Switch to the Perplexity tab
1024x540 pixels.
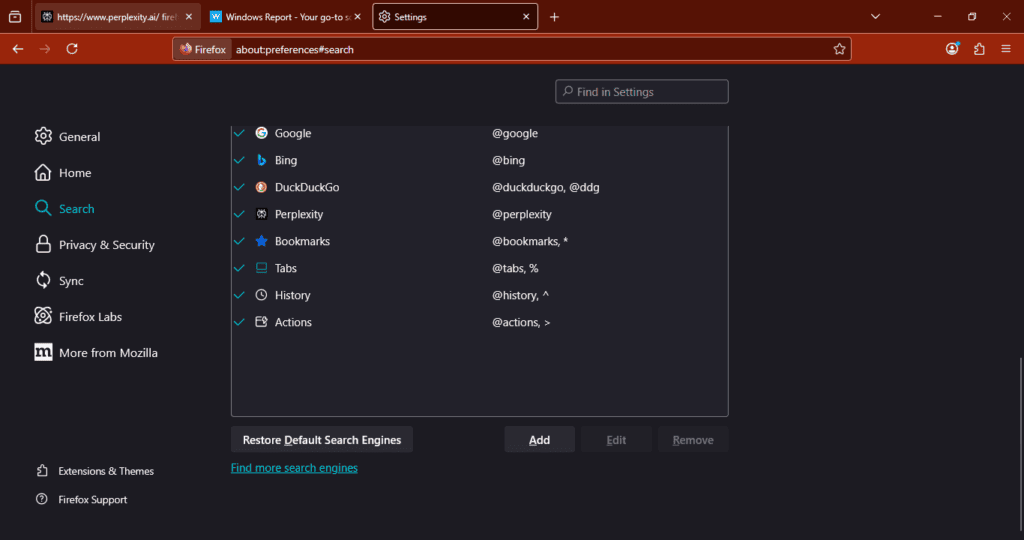coord(118,17)
